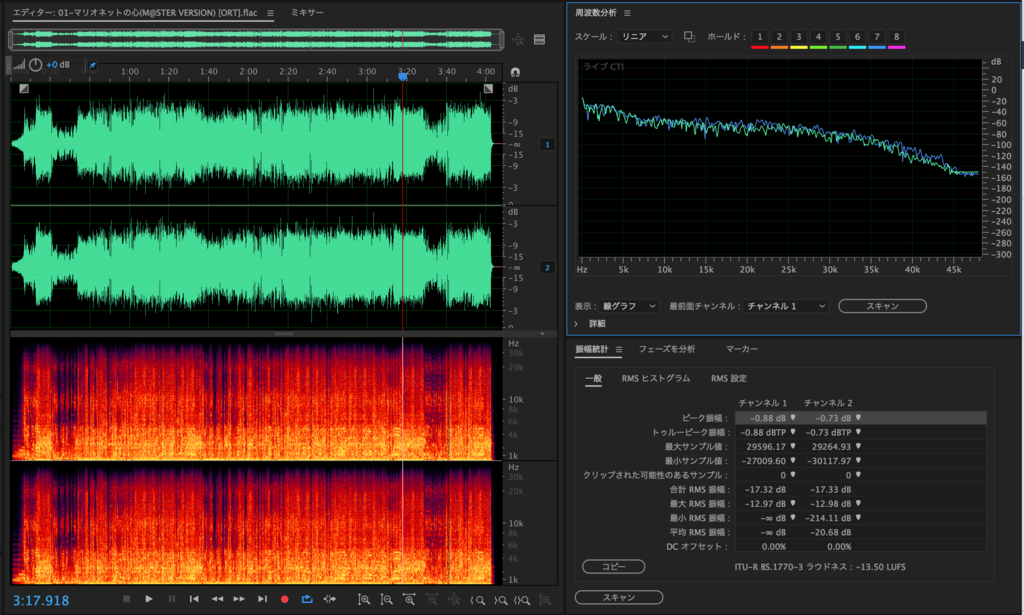The width and height of the screenshot is (1024, 615).
Task: Click the fade-out handle on waveform
Action: 488,88
